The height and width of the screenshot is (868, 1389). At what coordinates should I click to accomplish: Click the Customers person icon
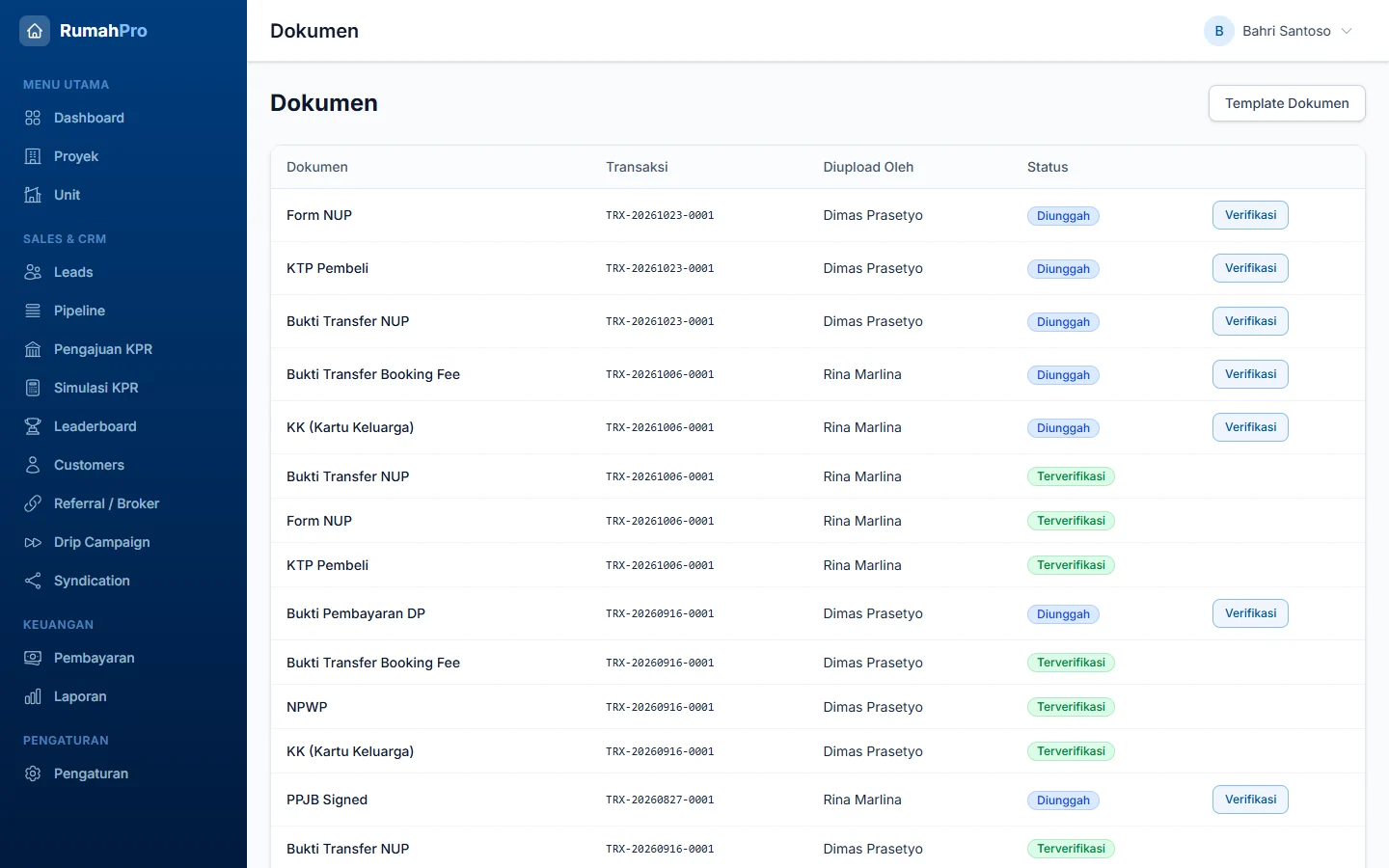click(33, 465)
